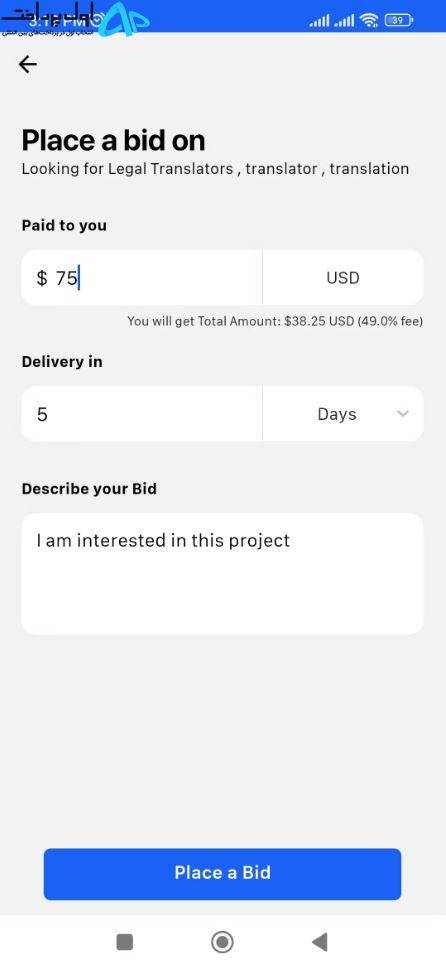
Task: Tap the Android recent apps square icon
Action: [x=125, y=942]
